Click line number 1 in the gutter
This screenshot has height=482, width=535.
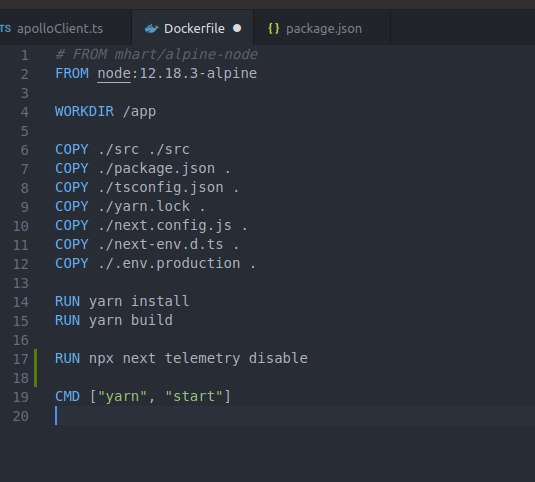click(24, 55)
